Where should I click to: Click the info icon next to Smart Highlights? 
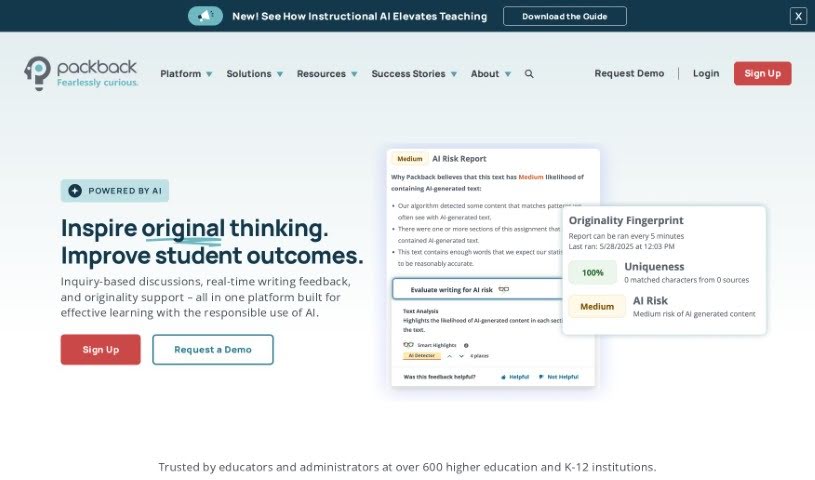(x=466, y=345)
